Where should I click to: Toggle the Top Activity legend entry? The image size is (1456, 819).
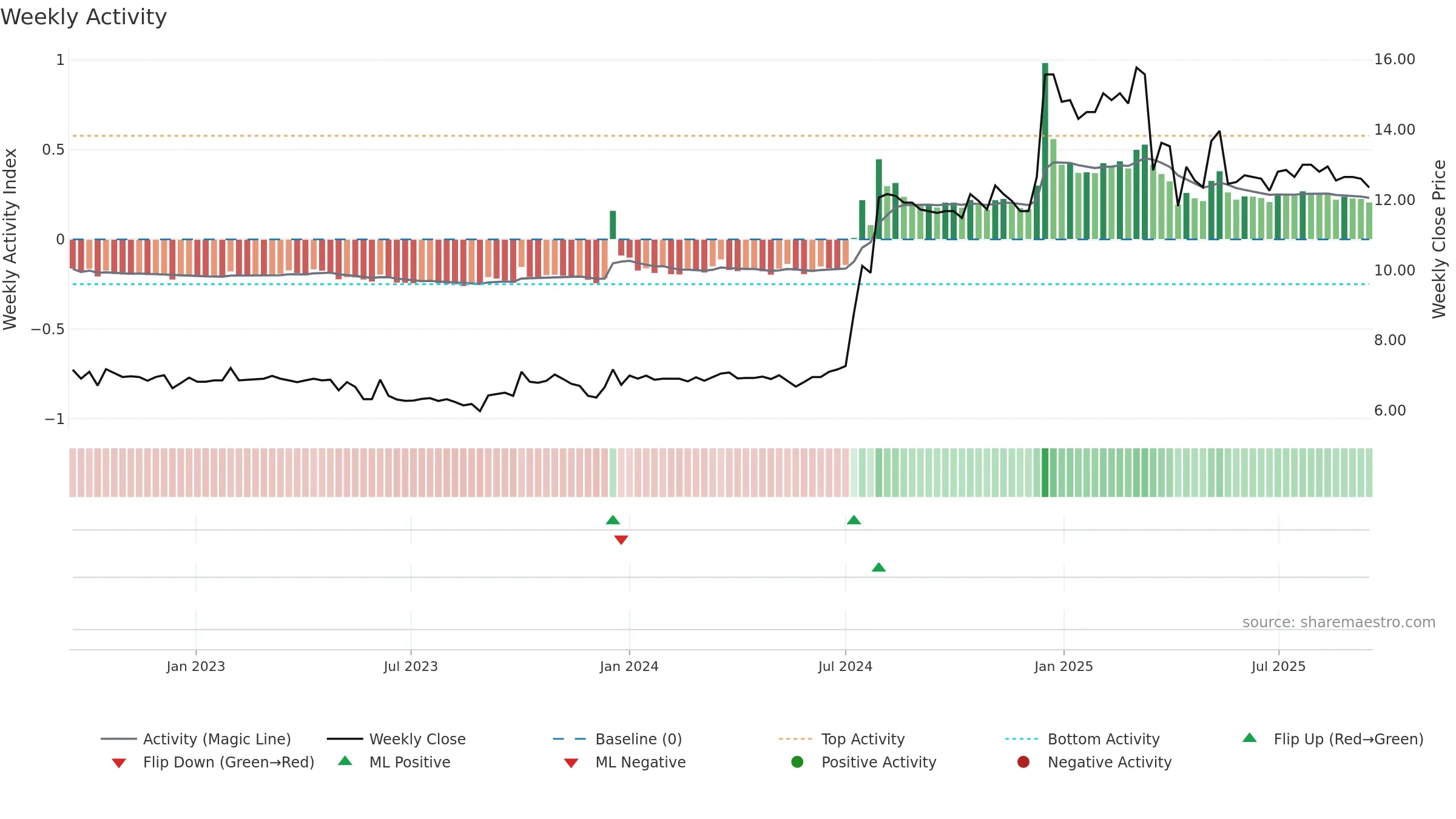coord(842,739)
